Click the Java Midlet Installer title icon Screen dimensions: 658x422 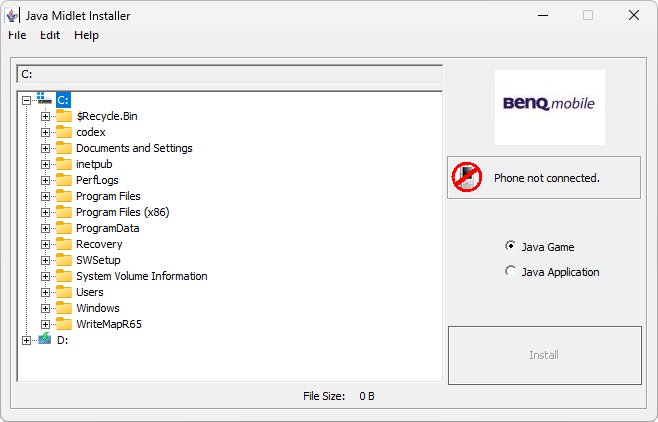coord(12,16)
